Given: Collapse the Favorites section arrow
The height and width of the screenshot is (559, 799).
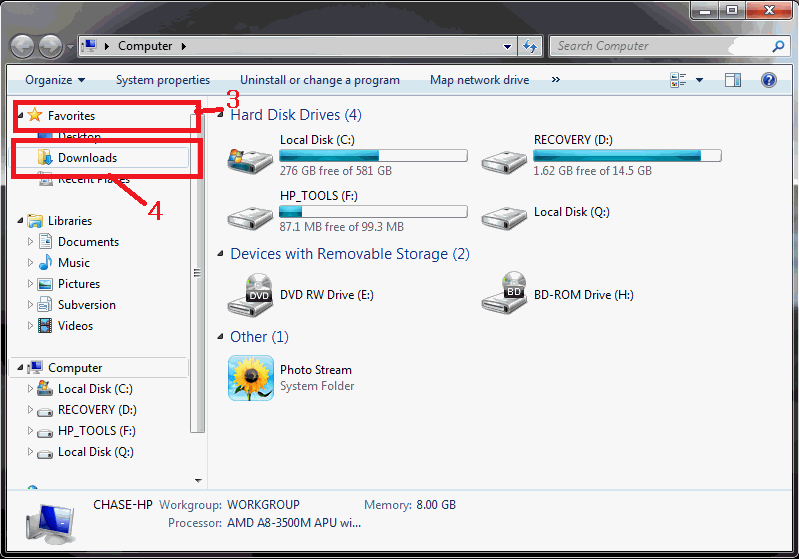Looking at the screenshot, I should [x=21, y=116].
